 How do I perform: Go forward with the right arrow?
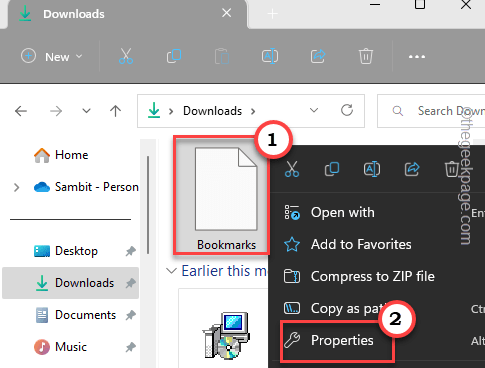(x=56, y=111)
